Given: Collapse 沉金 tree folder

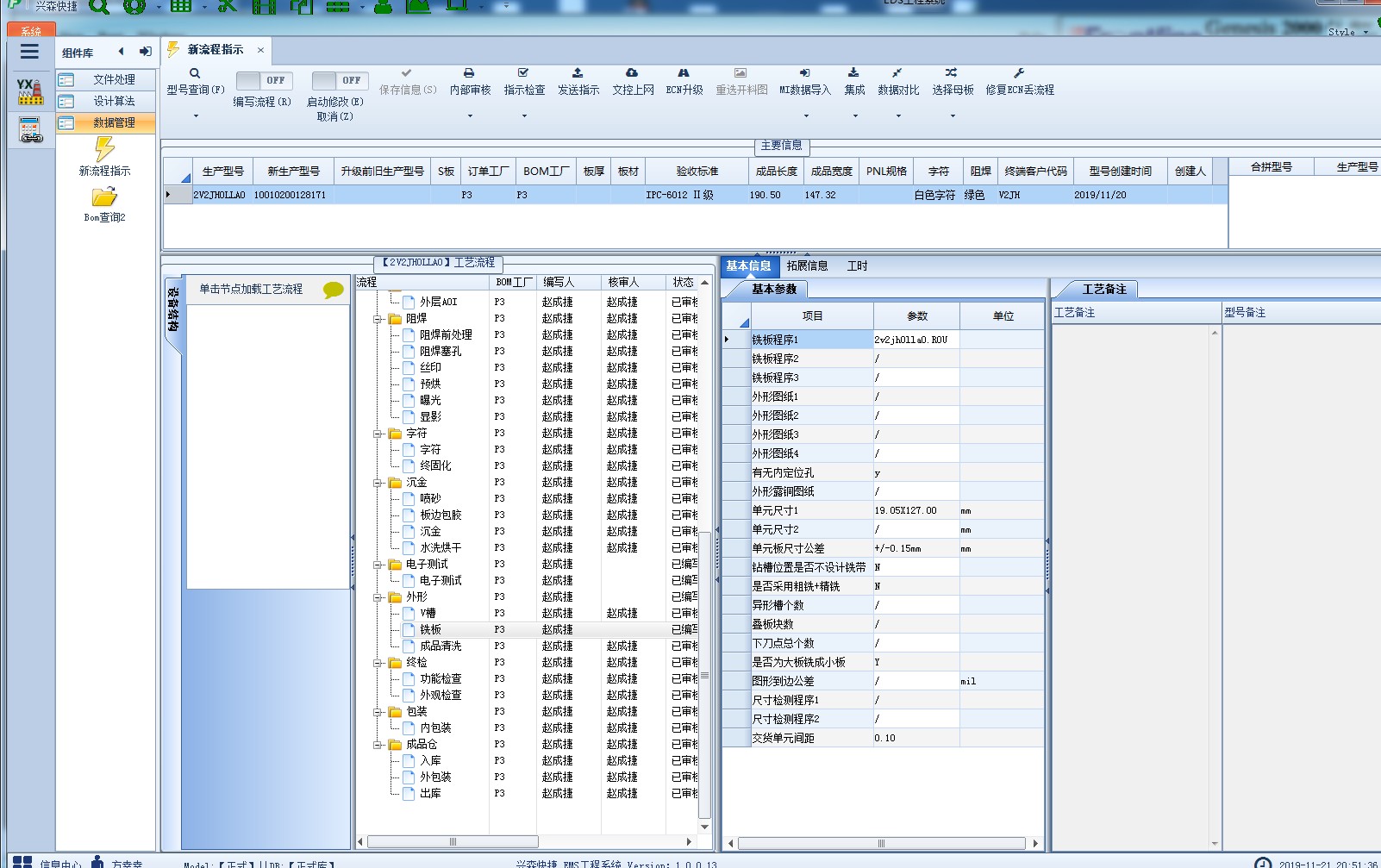Looking at the screenshot, I should [378, 483].
